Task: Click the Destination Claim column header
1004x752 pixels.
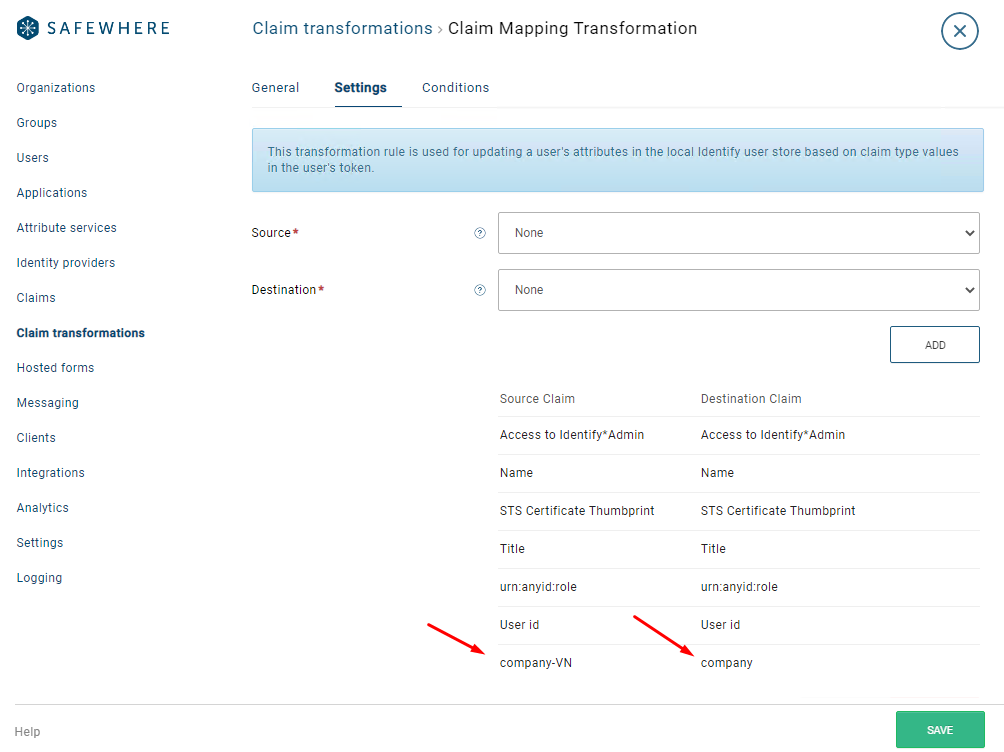Action: 750,399
